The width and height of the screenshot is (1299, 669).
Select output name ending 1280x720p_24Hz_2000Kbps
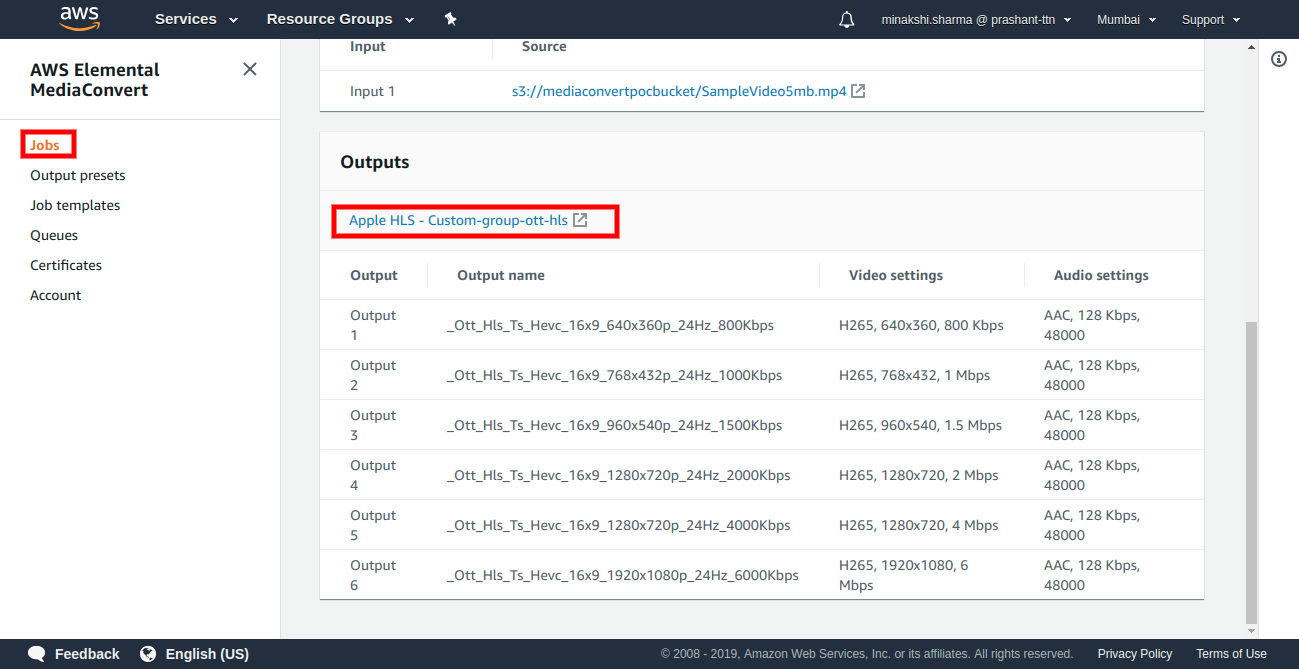click(618, 475)
